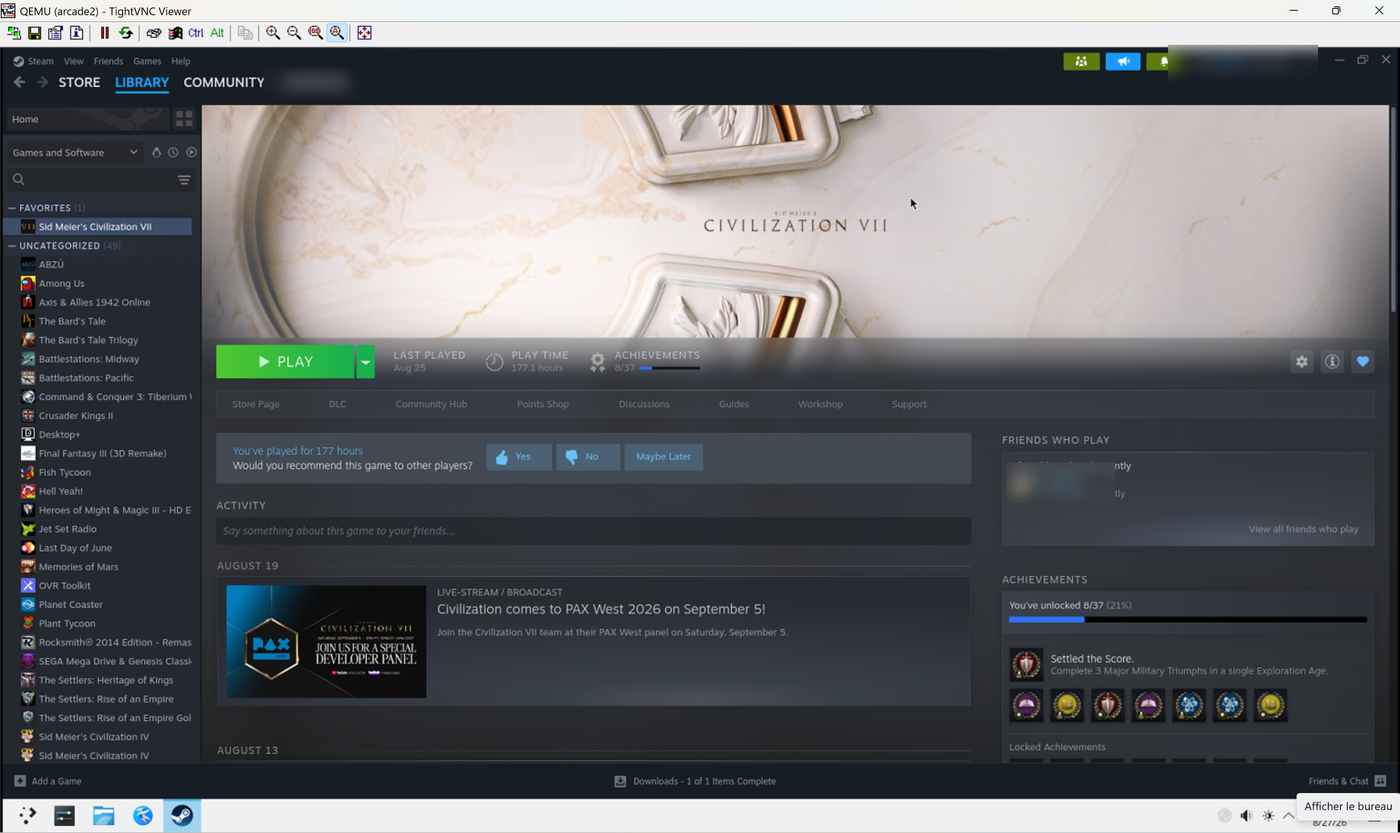The height and width of the screenshot is (833, 1400).
Task: Go back with the Steam back arrow
Action: tap(19, 82)
